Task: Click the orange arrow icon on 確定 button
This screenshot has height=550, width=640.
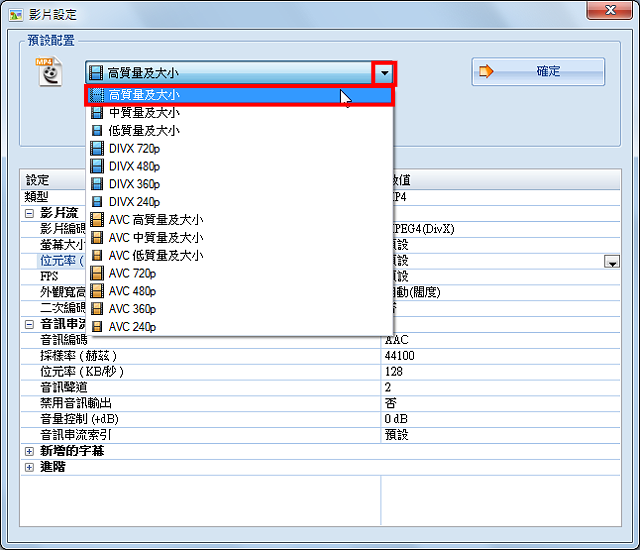Action: click(x=486, y=72)
